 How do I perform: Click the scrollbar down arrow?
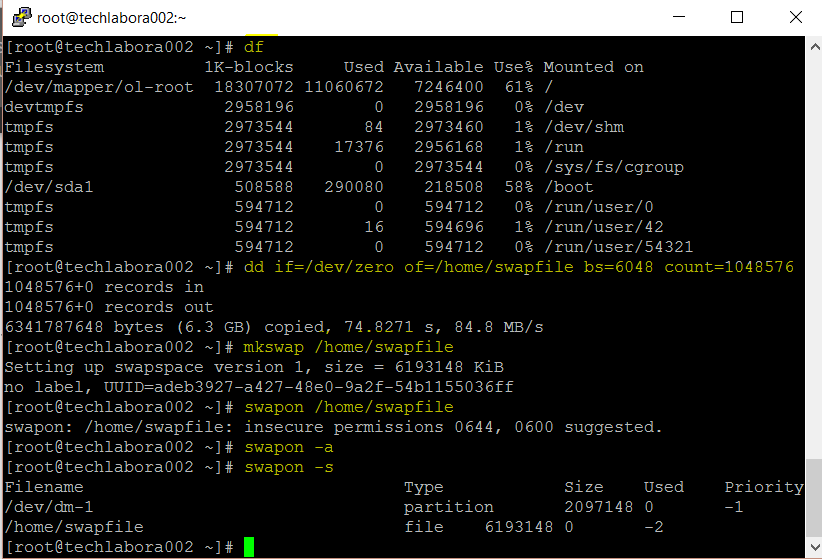coord(813,549)
